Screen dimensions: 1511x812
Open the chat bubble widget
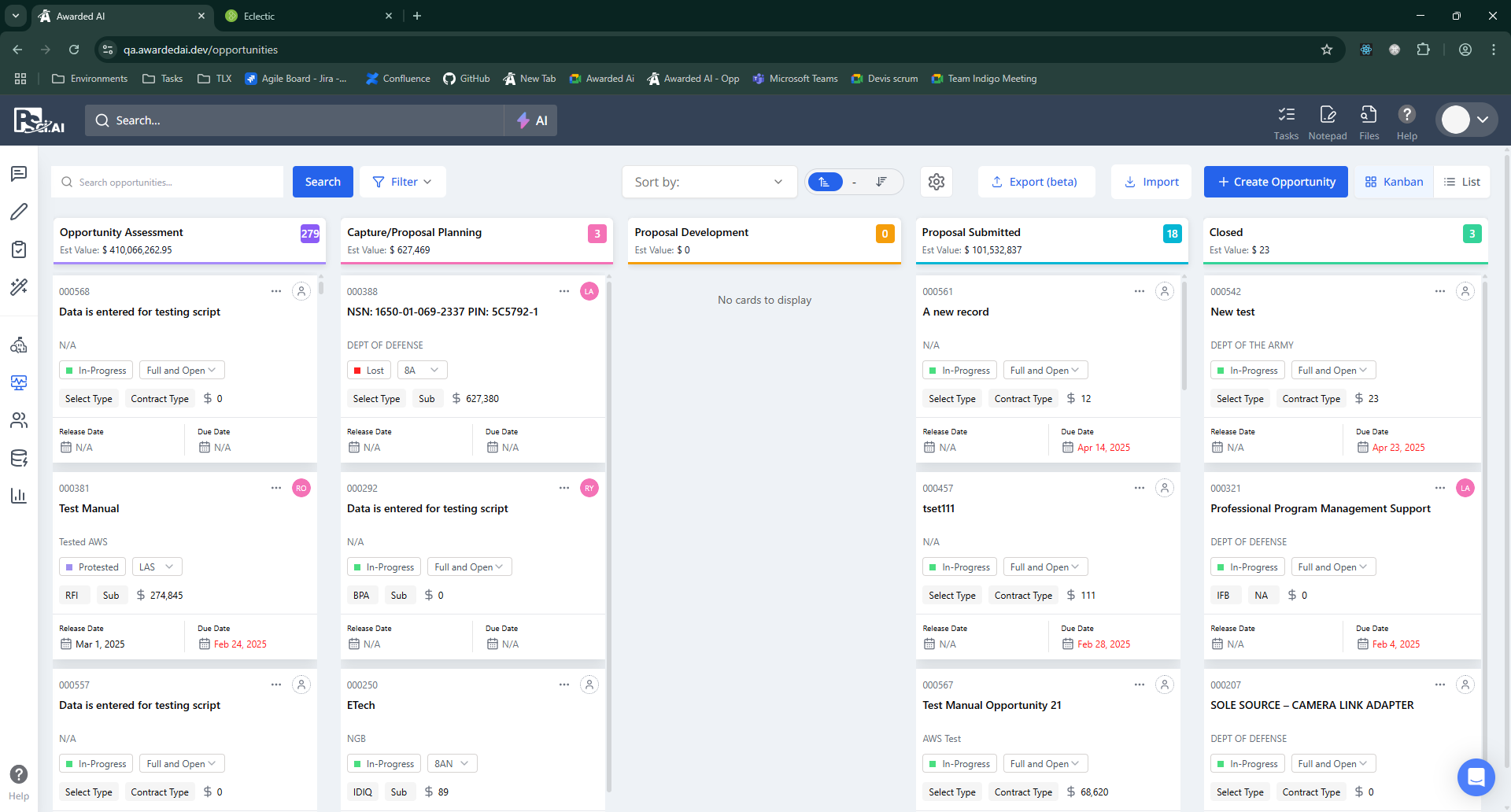[1476, 777]
